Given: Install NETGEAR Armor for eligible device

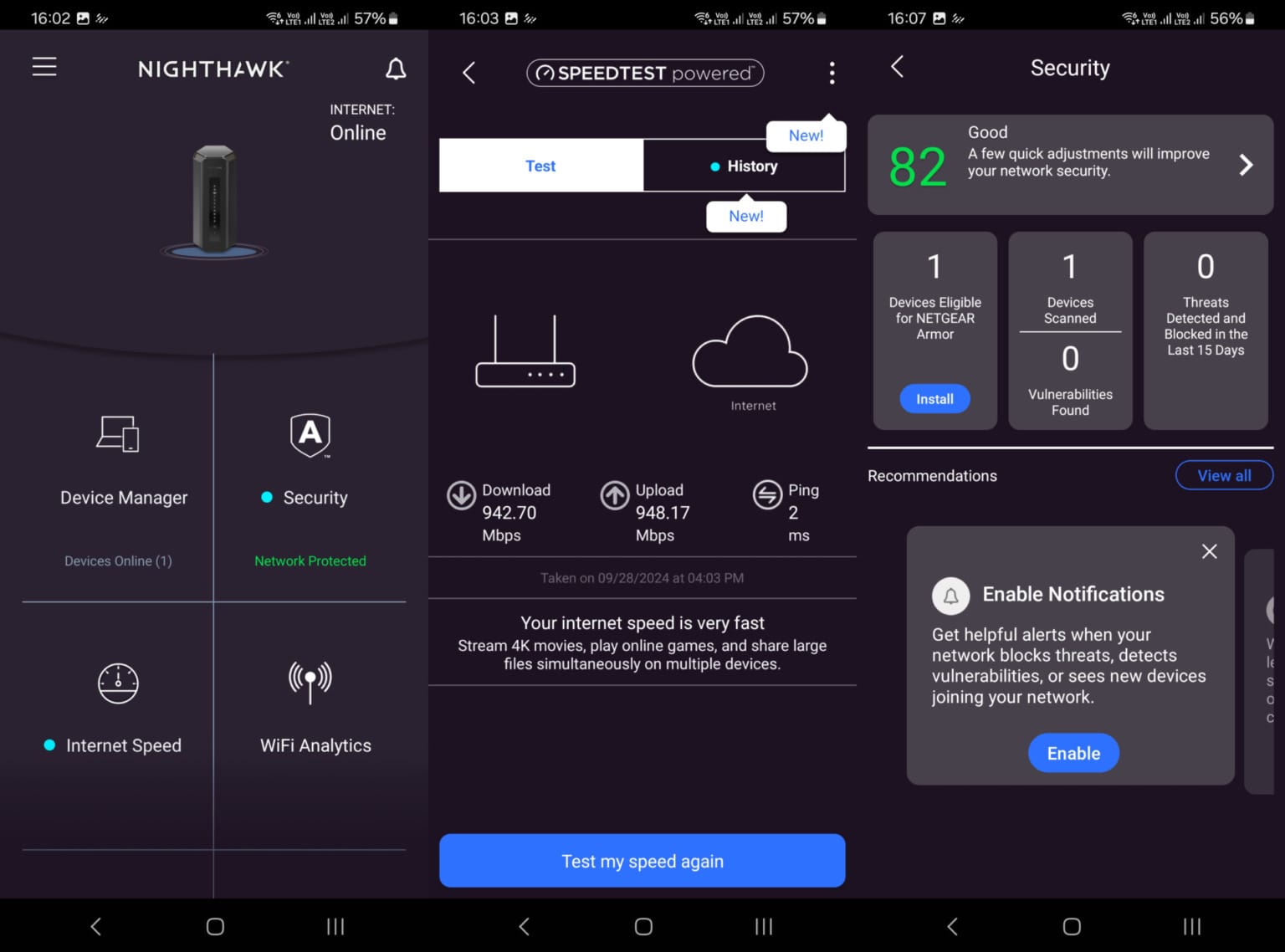Looking at the screenshot, I should (934, 399).
